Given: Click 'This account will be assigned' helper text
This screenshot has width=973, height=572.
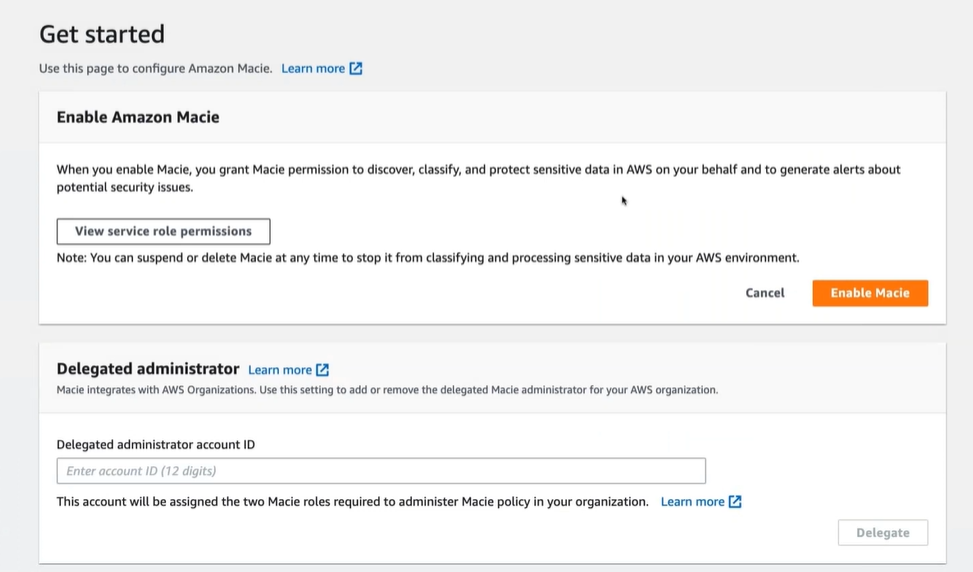Looking at the screenshot, I should tap(352, 501).
